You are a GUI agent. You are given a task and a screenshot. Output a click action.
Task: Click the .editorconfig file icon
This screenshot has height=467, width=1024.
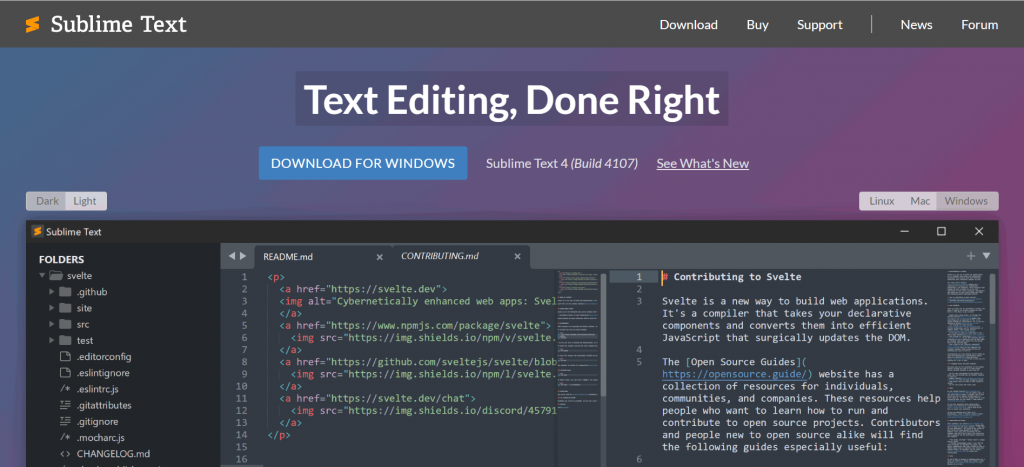pos(65,357)
